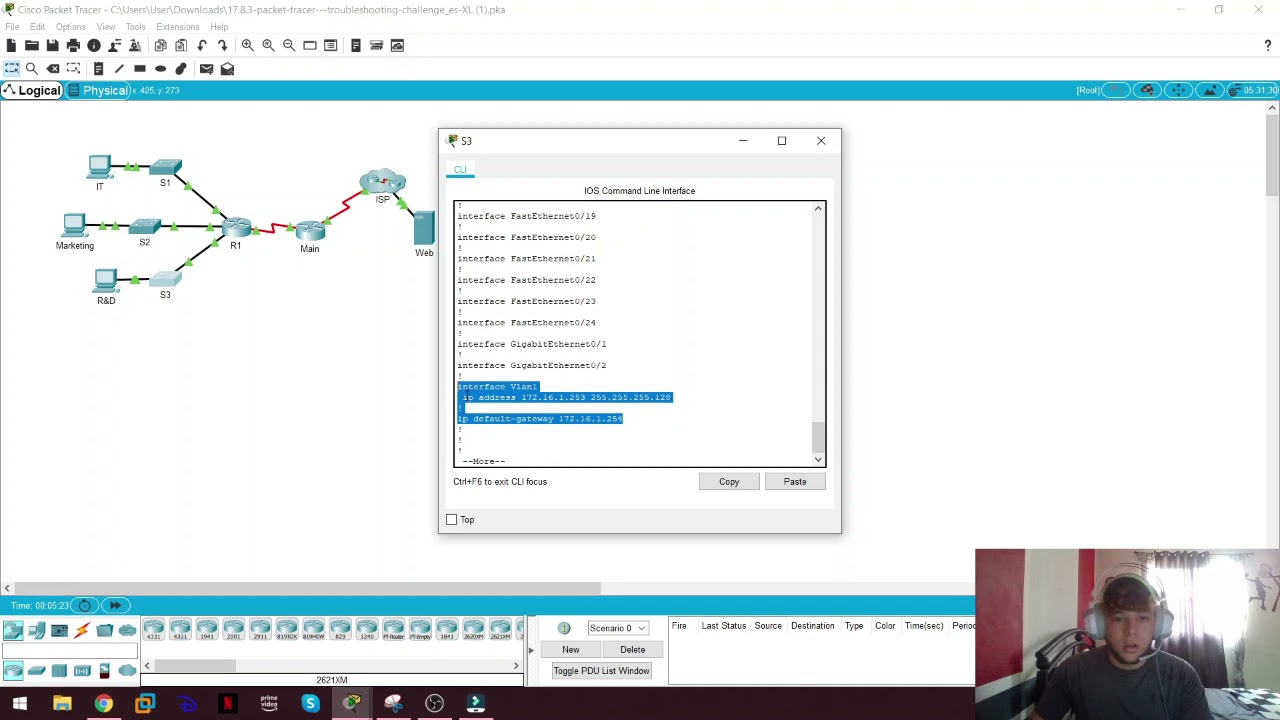1280x720 pixels.
Task: Open the Tools menu
Action: pyautogui.click(x=135, y=27)
